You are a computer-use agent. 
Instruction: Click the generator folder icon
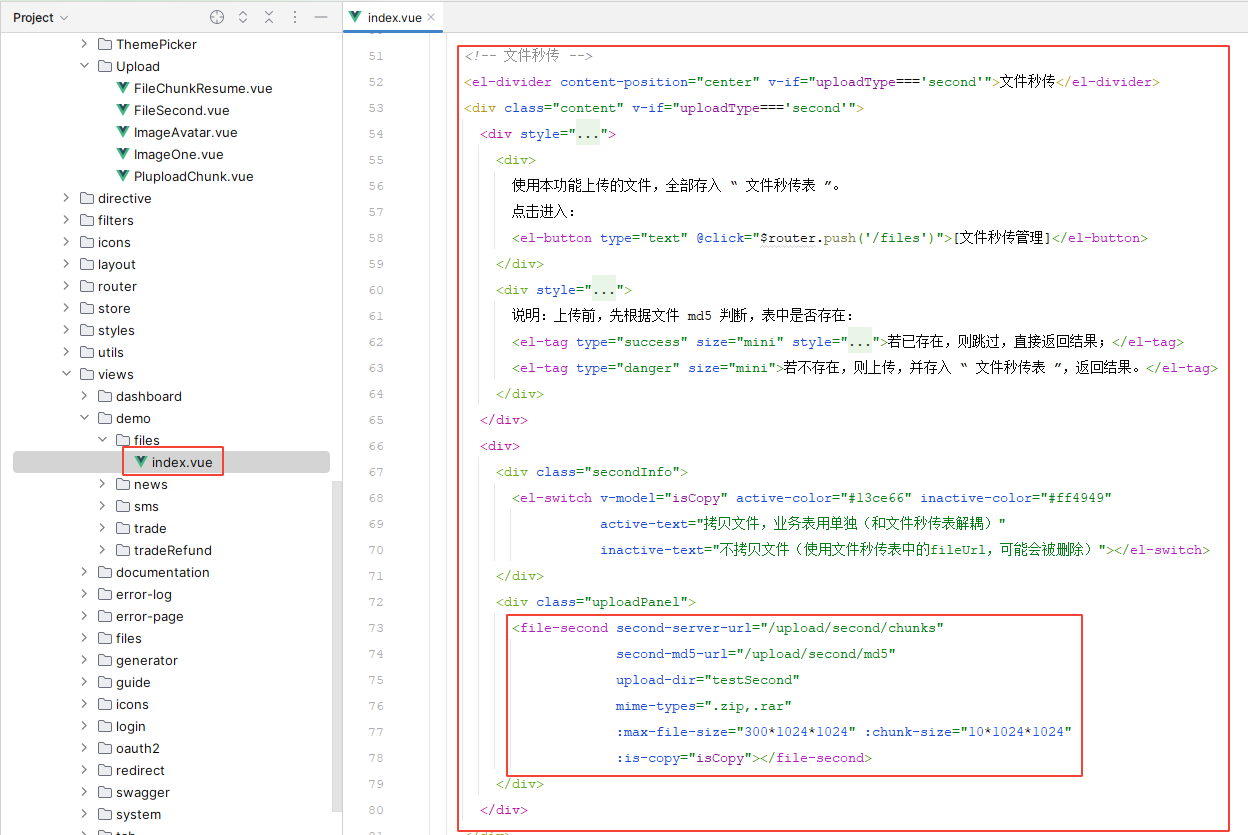tap(105, 660)
